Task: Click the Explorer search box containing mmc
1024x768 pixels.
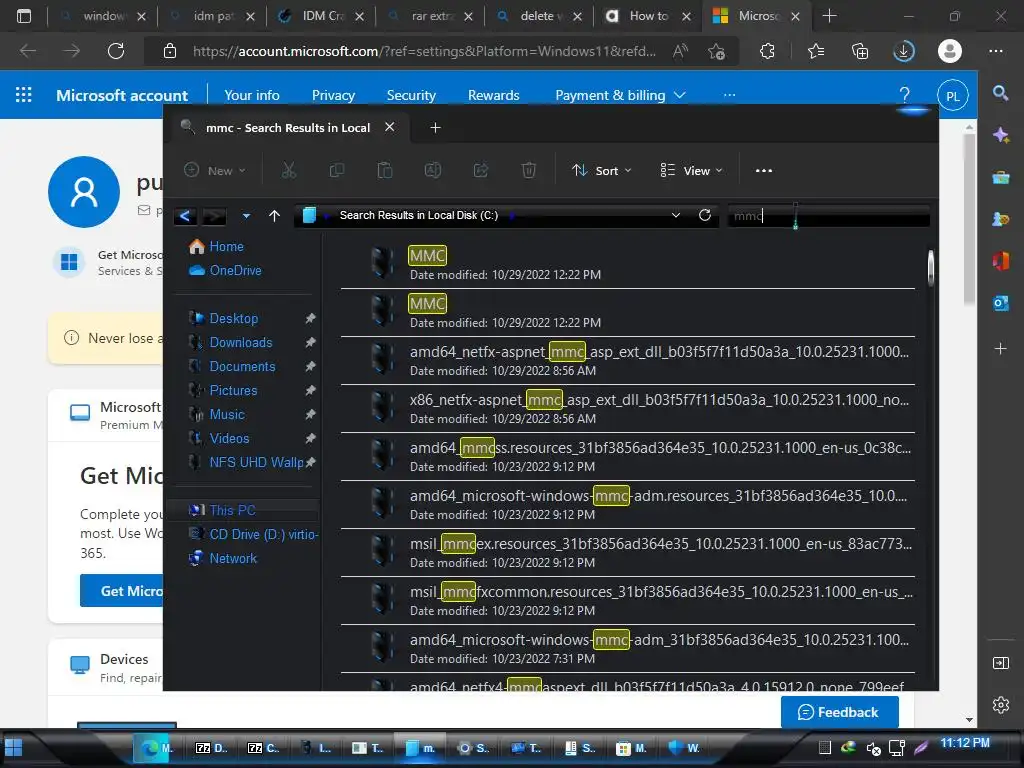Action: [828, 216]
